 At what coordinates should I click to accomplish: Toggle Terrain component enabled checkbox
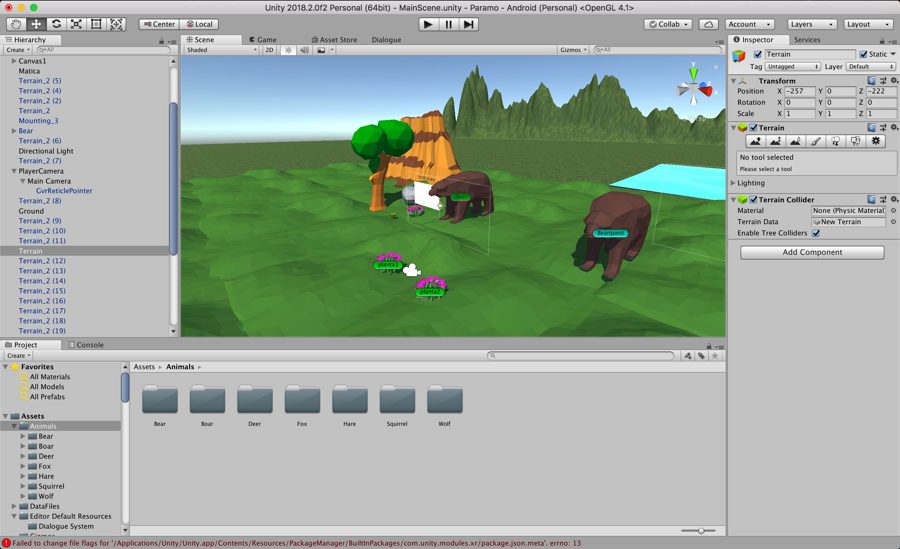coord(754,127)
